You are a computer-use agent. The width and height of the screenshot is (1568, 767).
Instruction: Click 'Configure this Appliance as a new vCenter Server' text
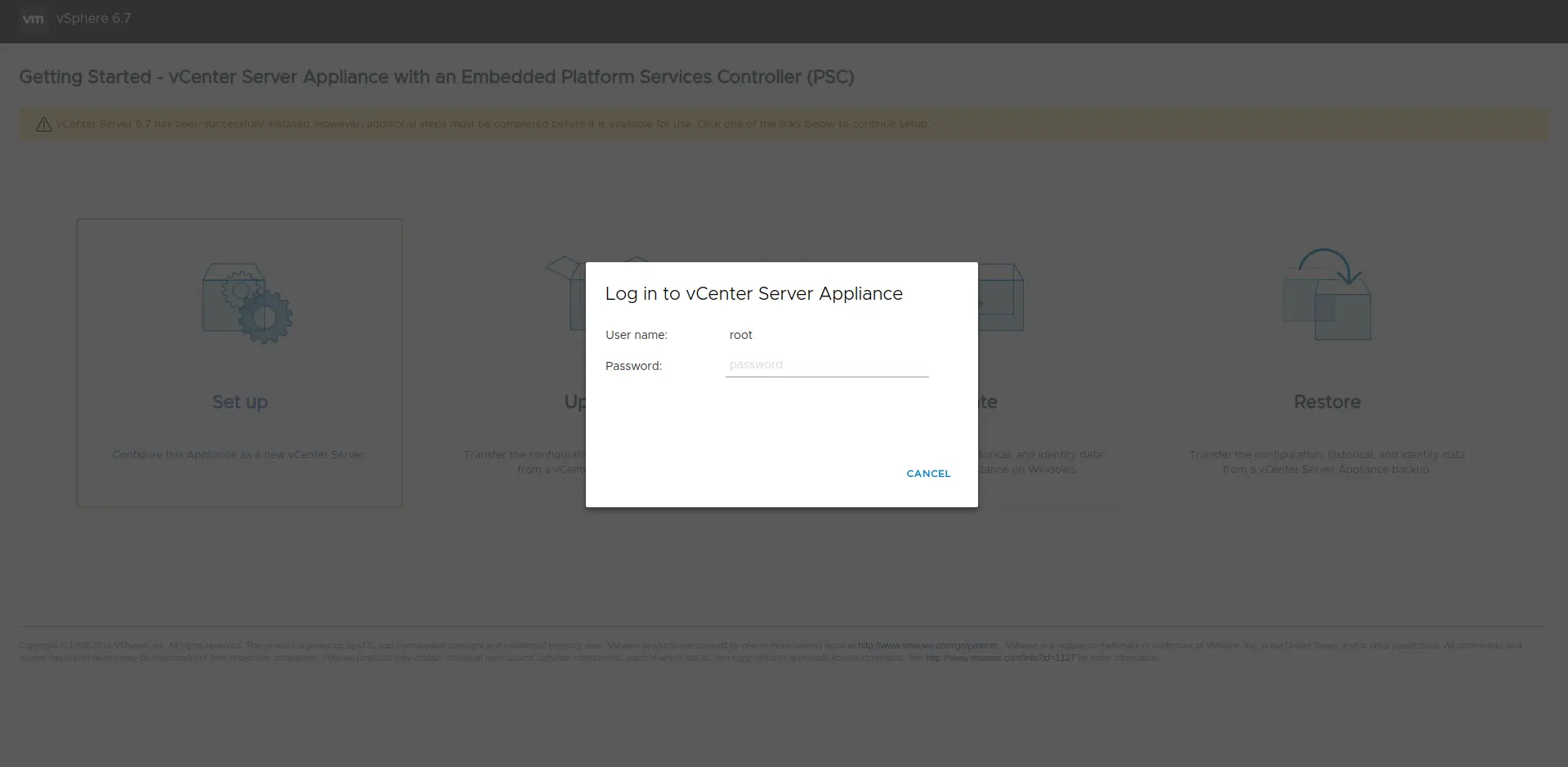tap(239, 454)
